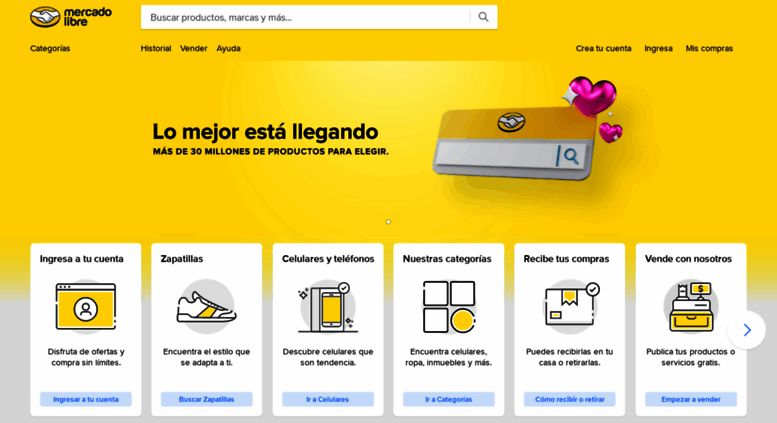Go to Ayuda in navigation bar
The width and height of the screenshot is (777, 423).
point(228,49)
